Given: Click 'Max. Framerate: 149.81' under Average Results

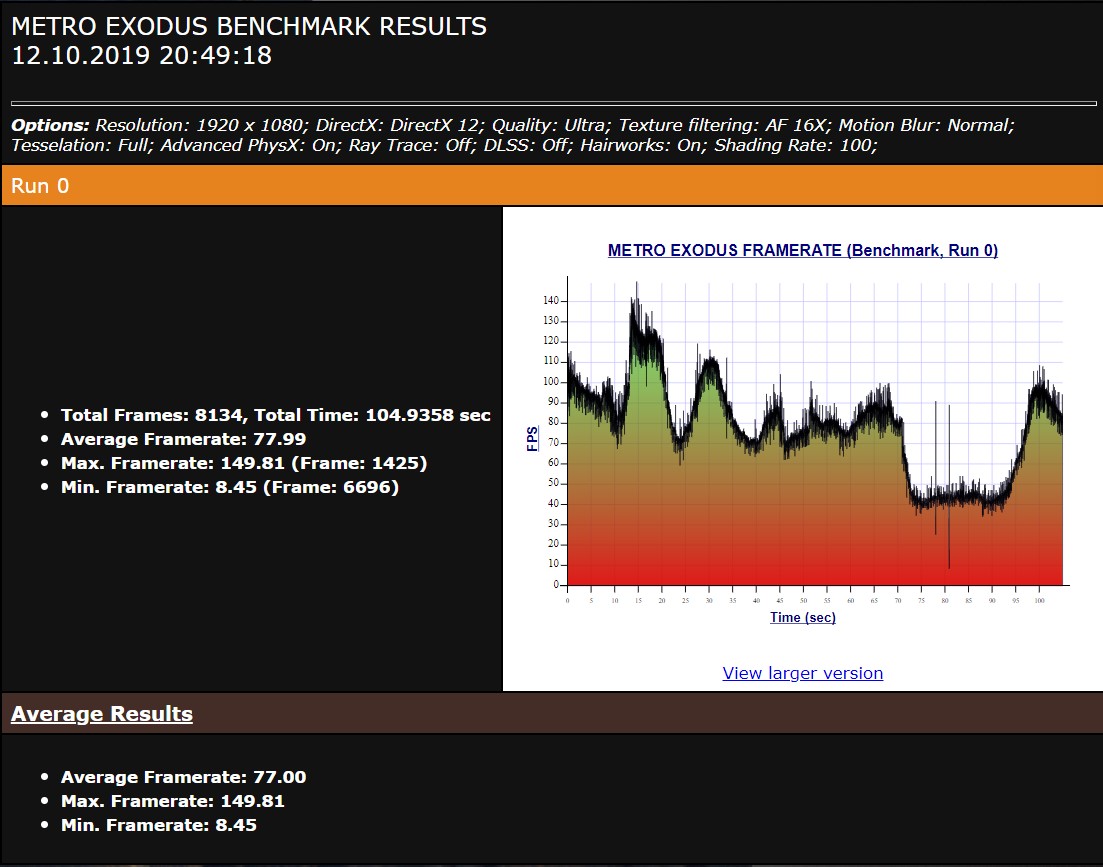Looking at the screenshot, I should pos(173,801).
